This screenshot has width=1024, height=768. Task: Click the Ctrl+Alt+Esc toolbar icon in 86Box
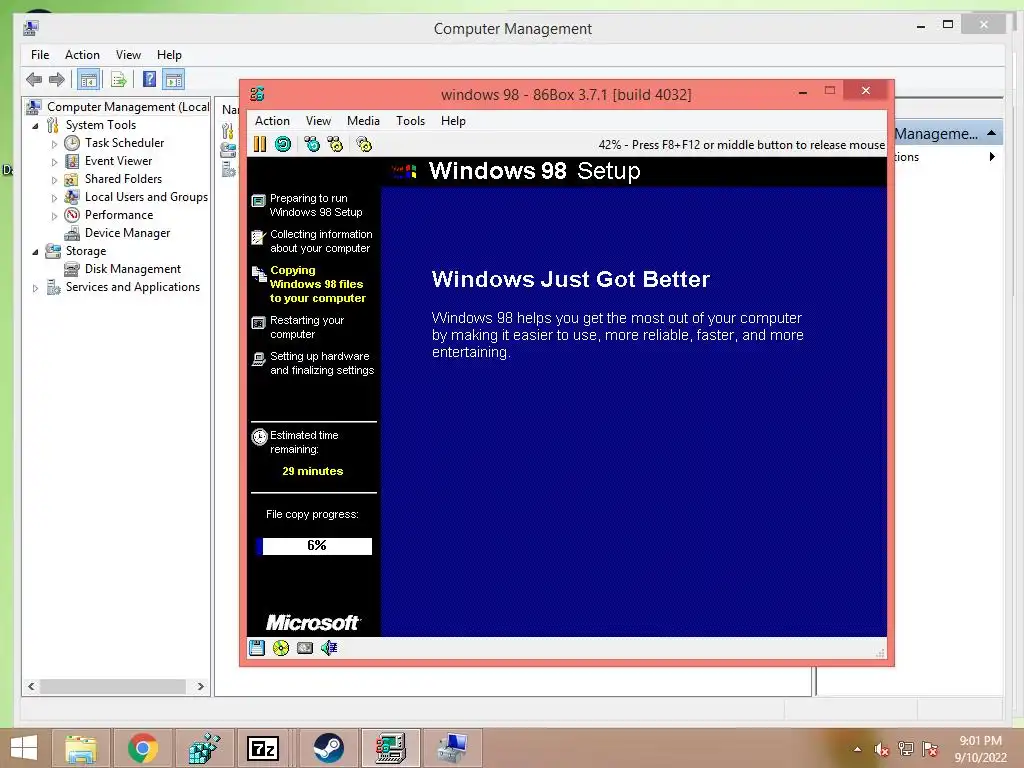click(335, 144)
